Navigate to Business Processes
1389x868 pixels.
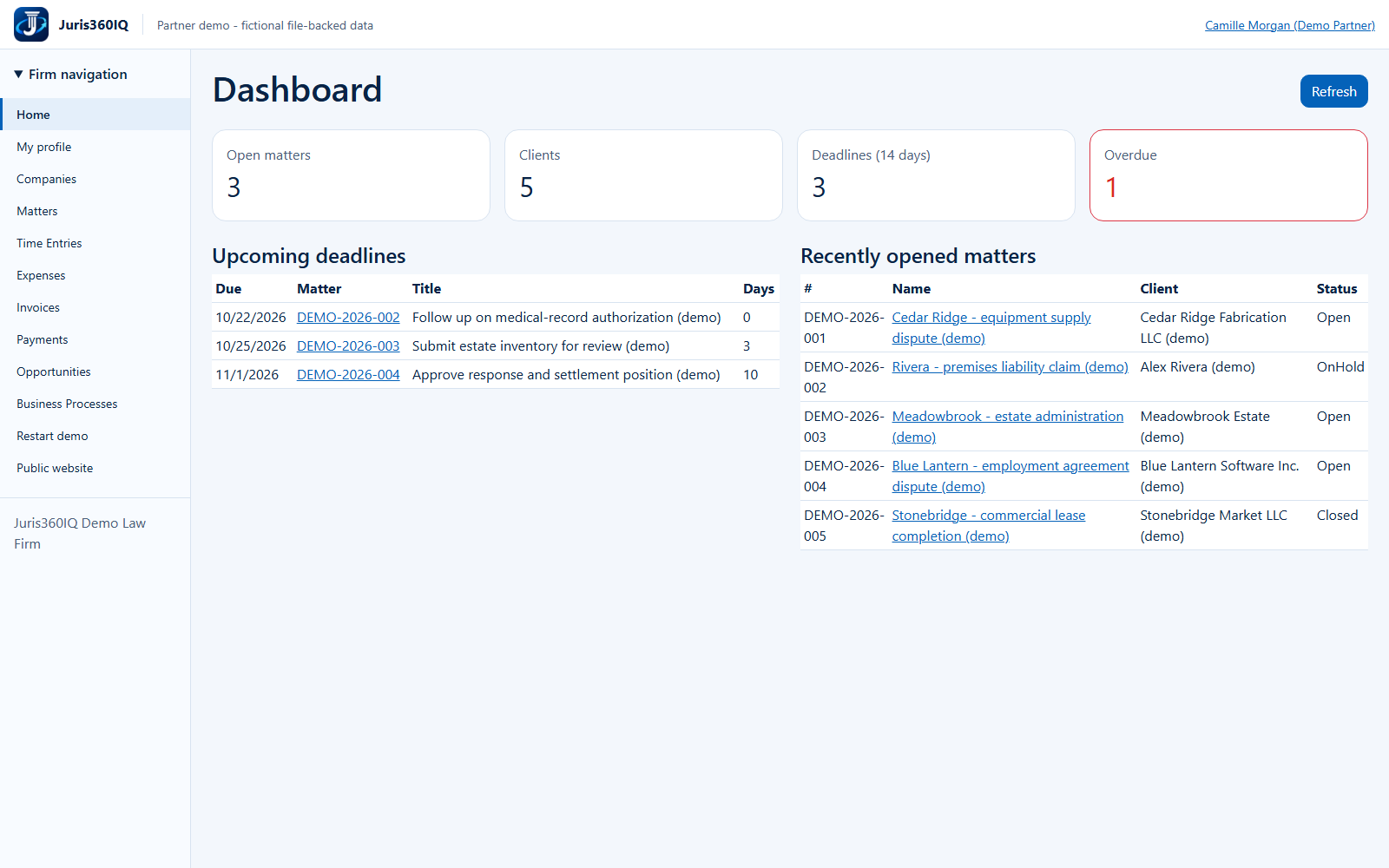tap(95, 404)
